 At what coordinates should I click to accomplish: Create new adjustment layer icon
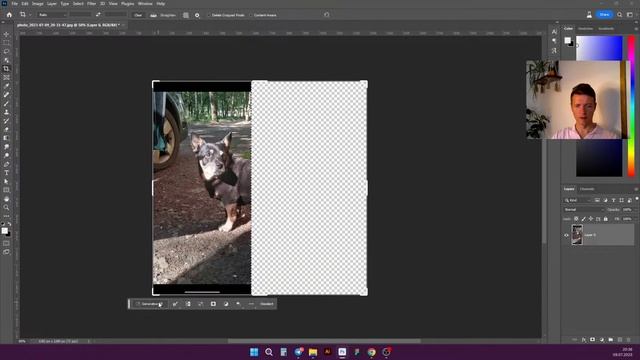point(602,340)
